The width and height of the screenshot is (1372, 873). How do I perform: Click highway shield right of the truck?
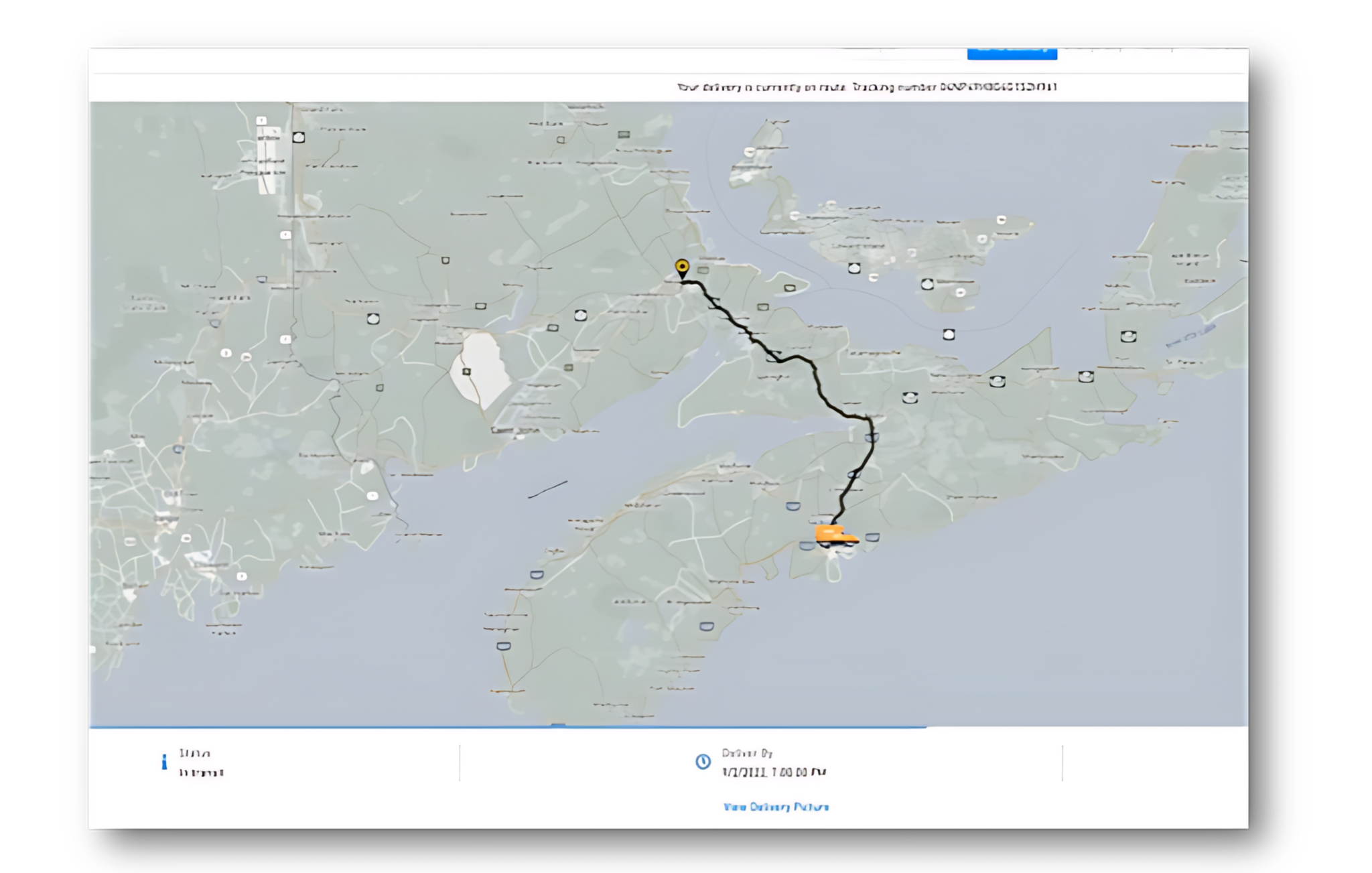pyautogui.click(x=872, y=537)
